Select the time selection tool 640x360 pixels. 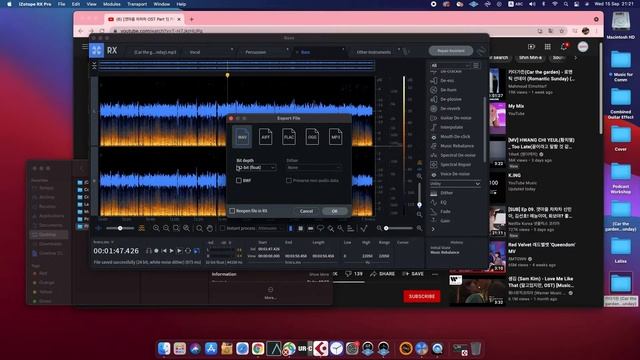tap(291, 228)
